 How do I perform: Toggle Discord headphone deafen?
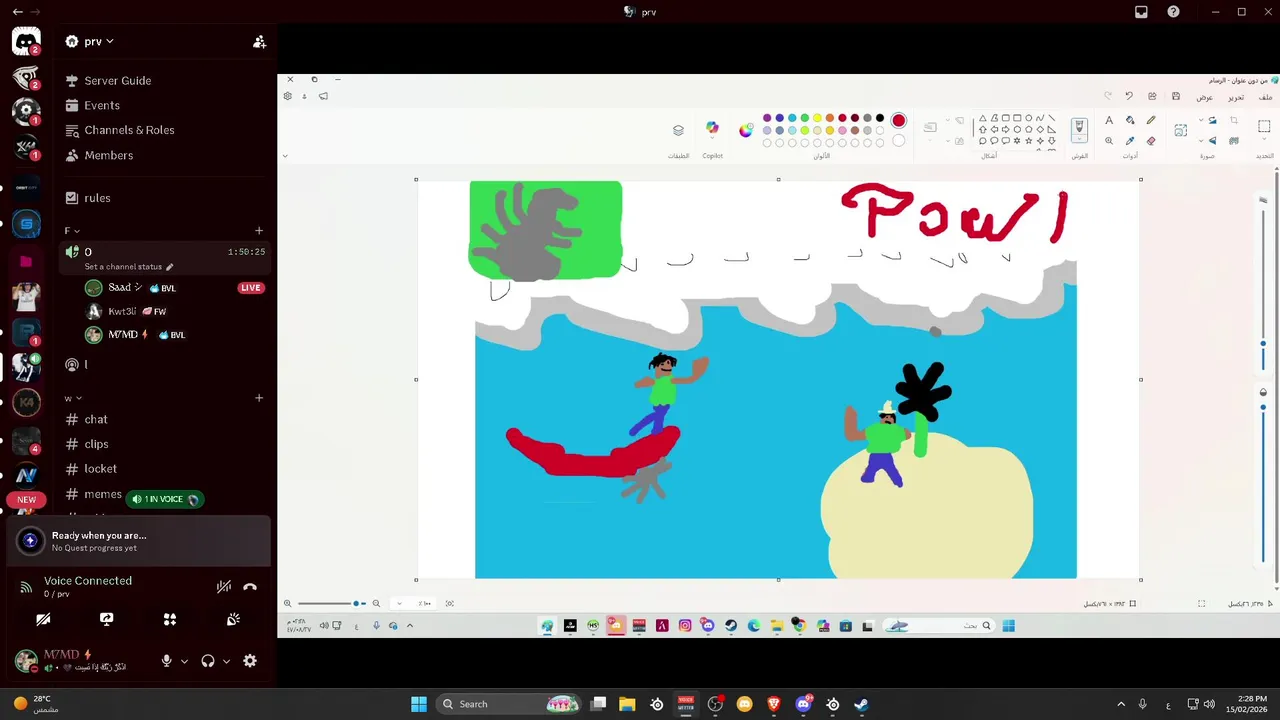[208, 661]
